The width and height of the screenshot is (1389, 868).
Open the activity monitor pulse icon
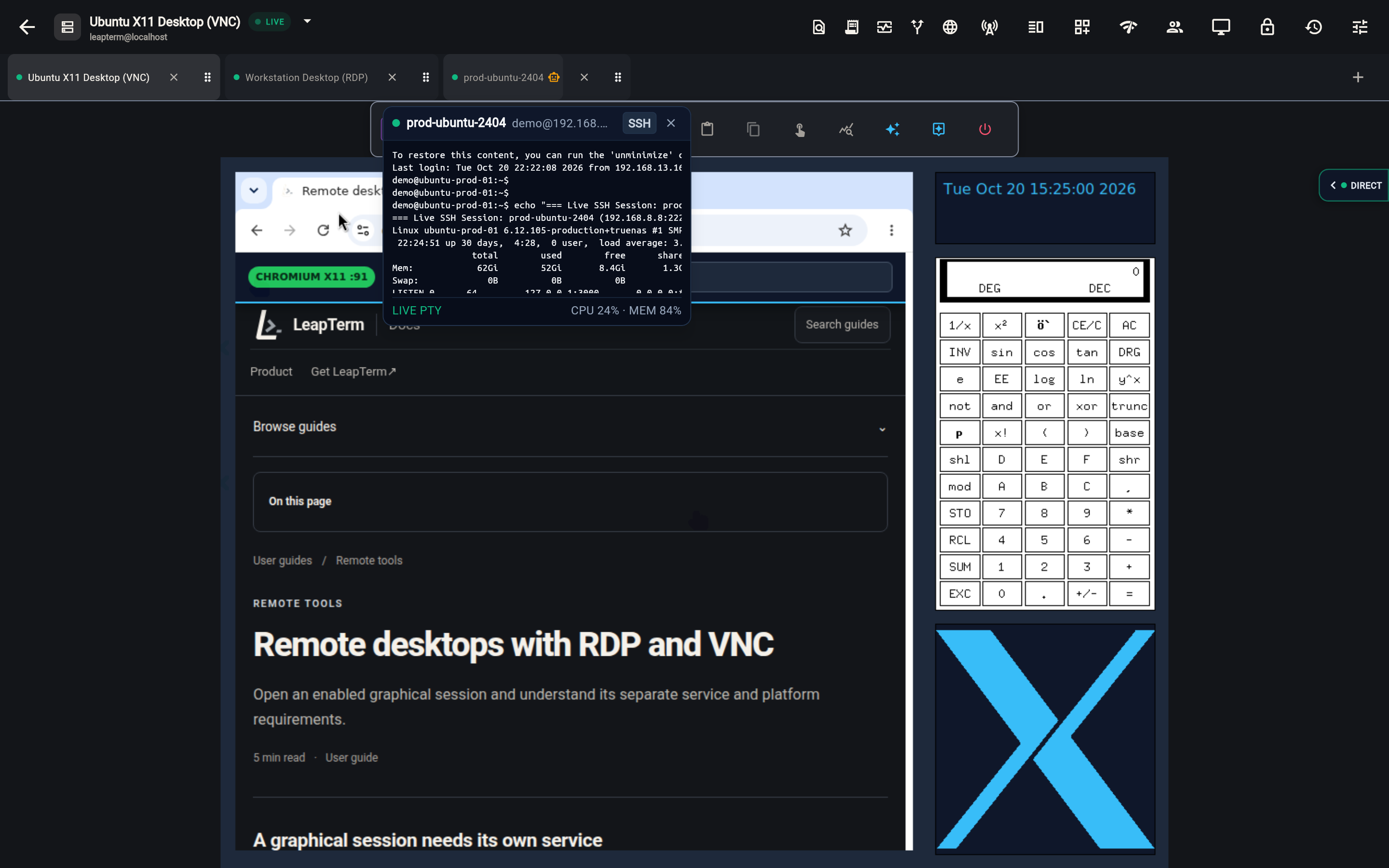coord(885,27)
